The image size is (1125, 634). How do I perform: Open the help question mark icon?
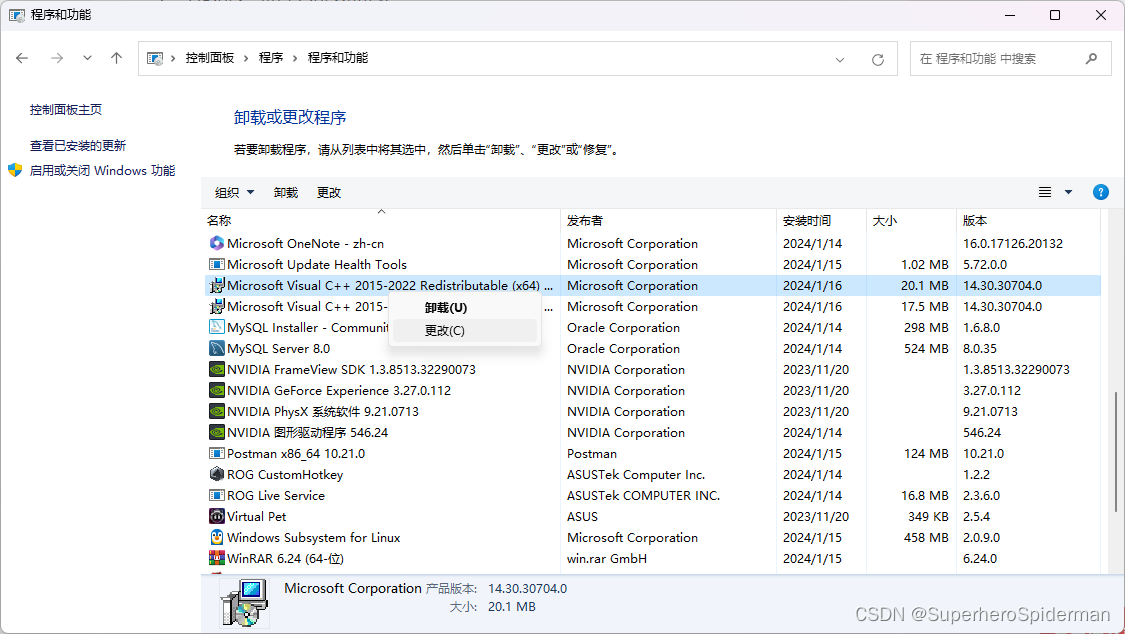[1101, 192]
